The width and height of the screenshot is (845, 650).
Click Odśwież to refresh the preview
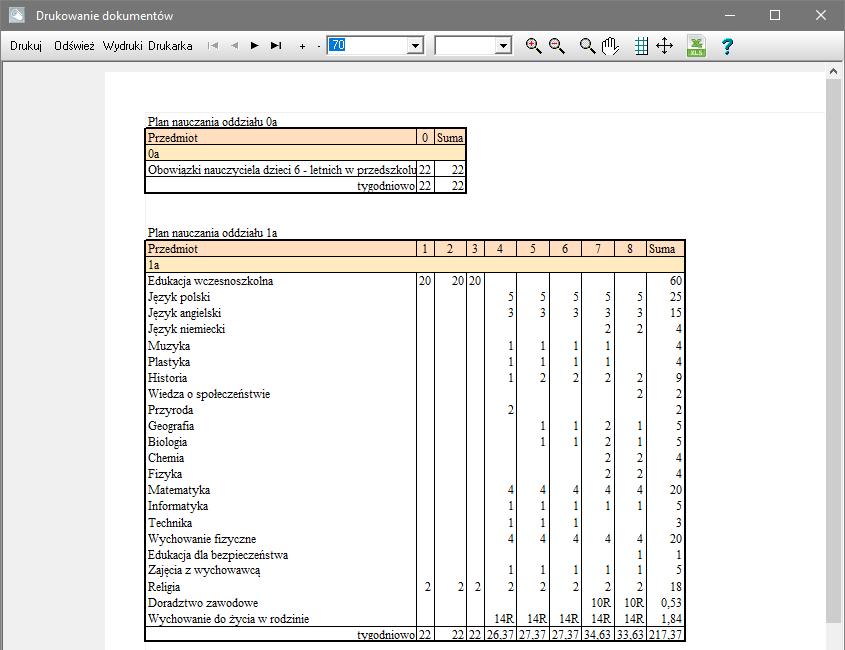pyautogui.click(x=74, y=46)
